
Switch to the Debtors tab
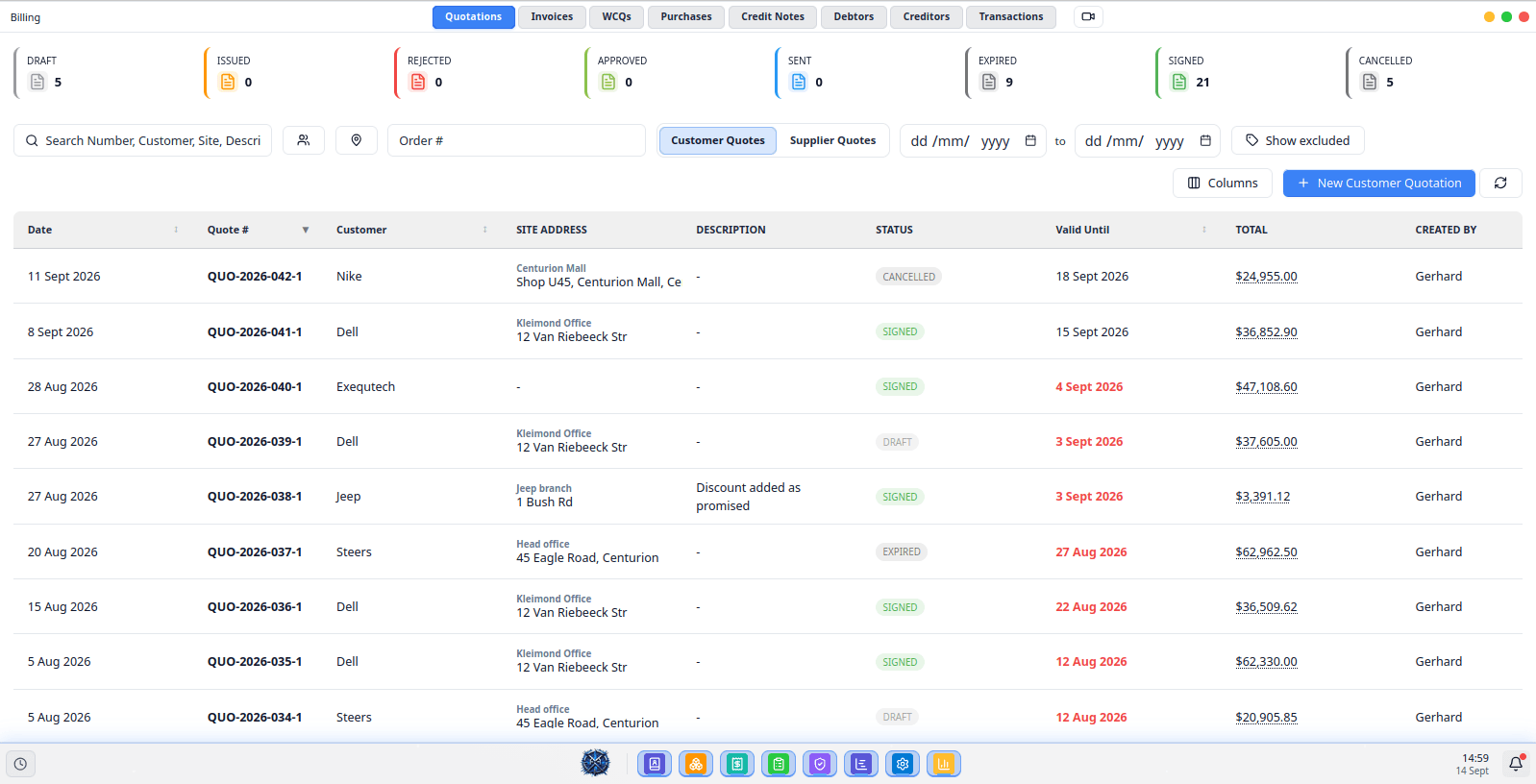(x=854, y=16)
